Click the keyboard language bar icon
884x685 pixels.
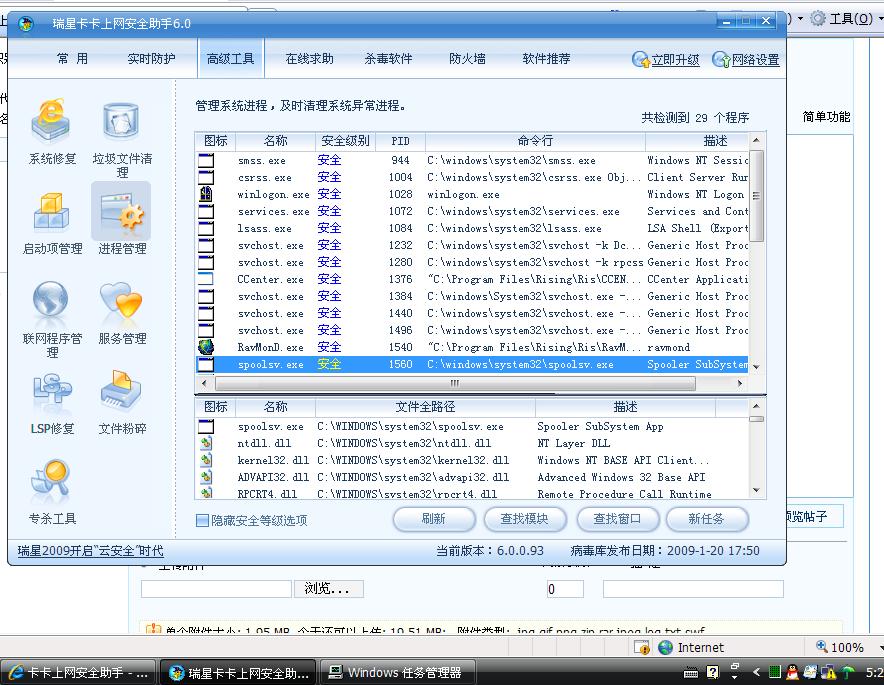click(691, 672)
